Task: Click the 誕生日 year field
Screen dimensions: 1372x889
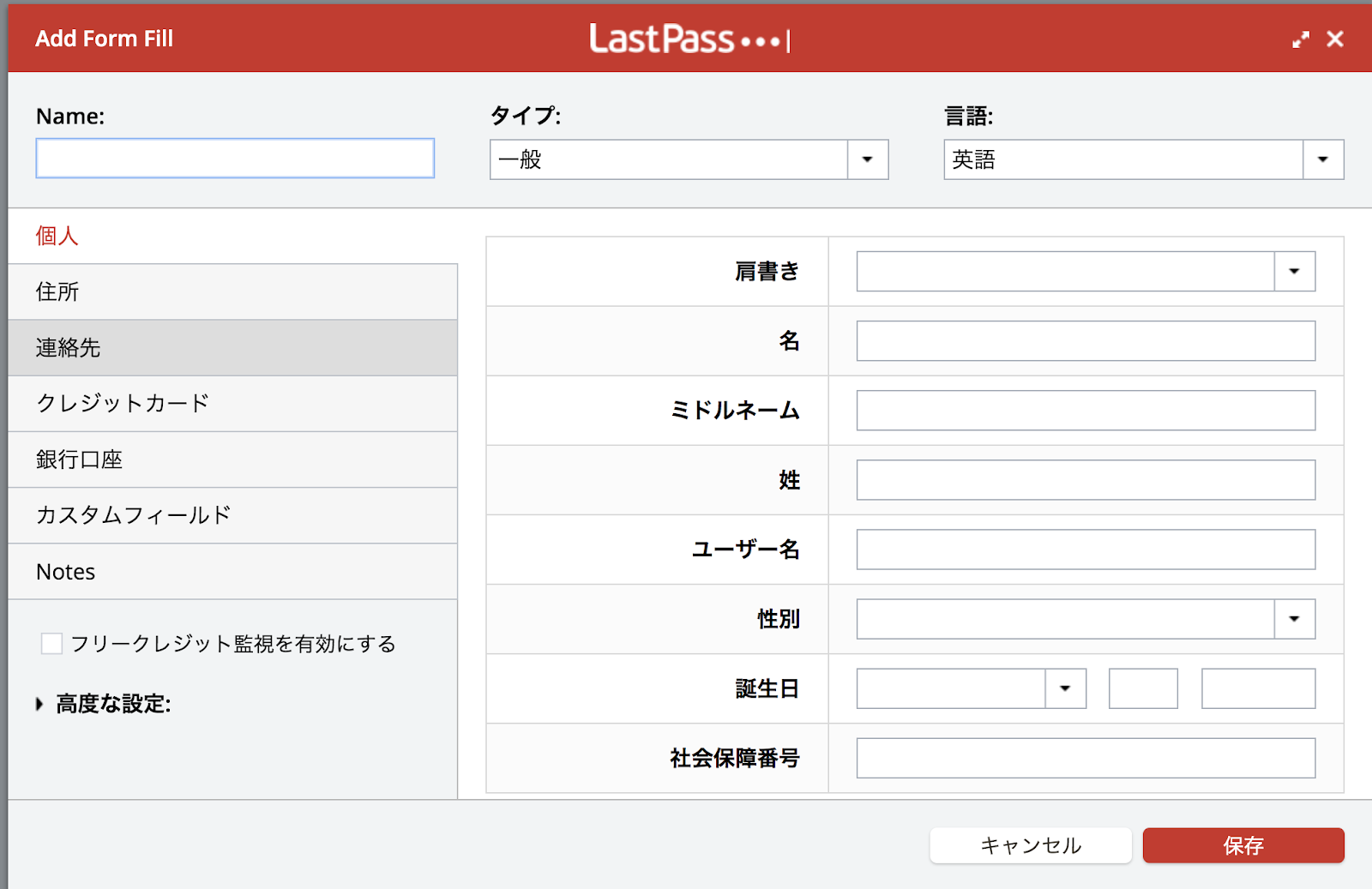Action: click(1258, 688)
